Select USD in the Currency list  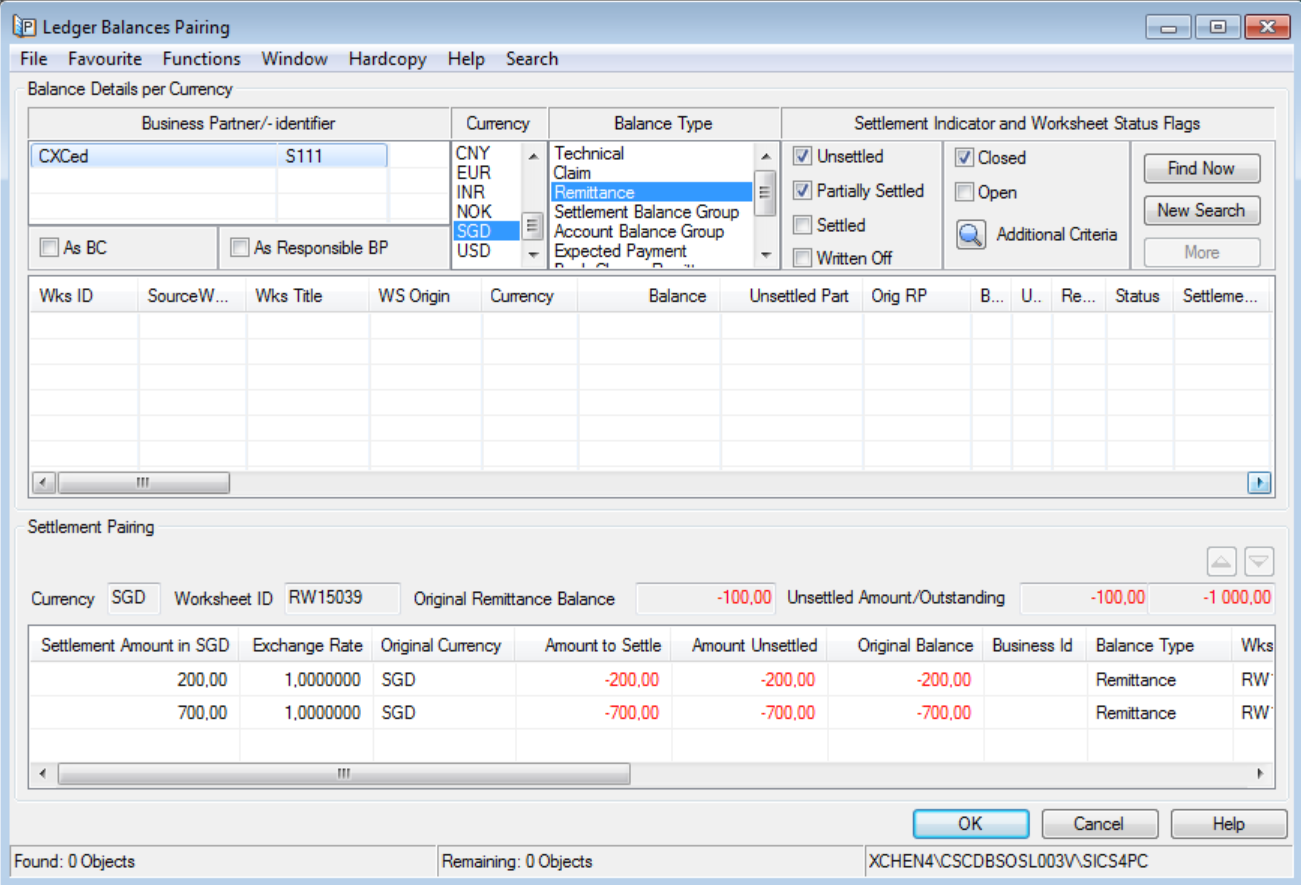point(474,251)
